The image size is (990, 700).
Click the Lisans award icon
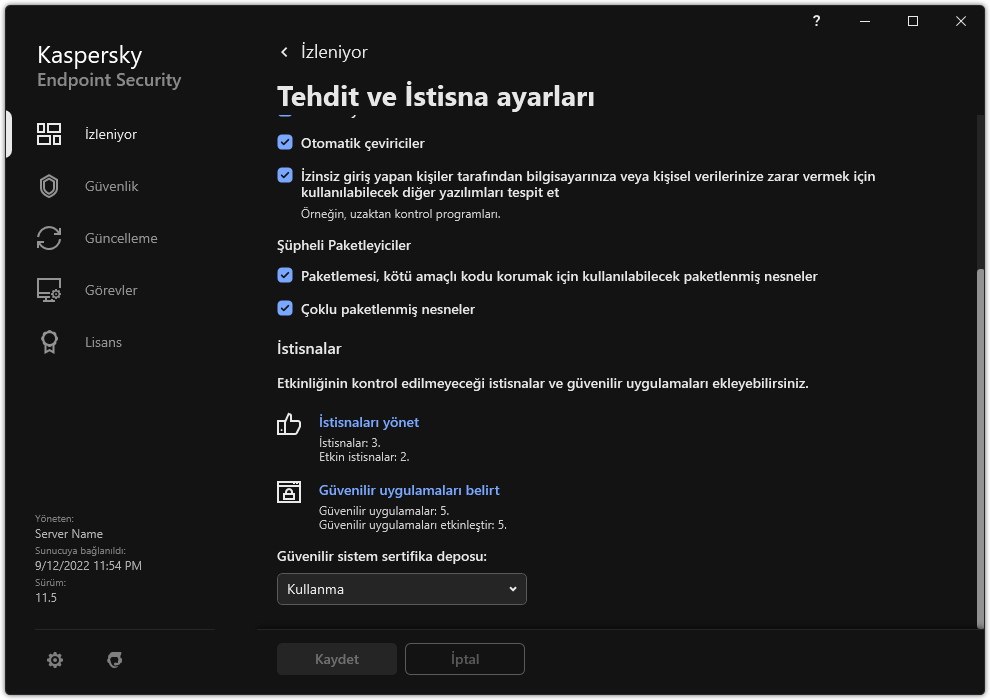[x=49, y=342]
